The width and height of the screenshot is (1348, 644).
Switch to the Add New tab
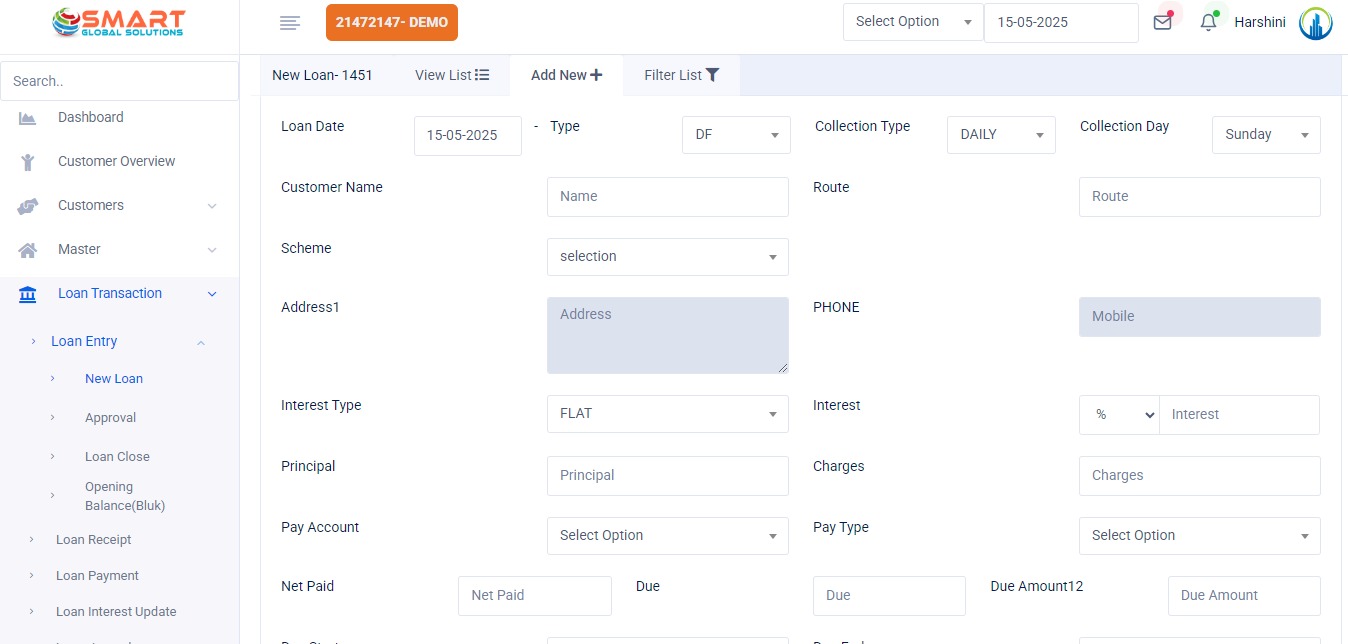tap(566, 75)
